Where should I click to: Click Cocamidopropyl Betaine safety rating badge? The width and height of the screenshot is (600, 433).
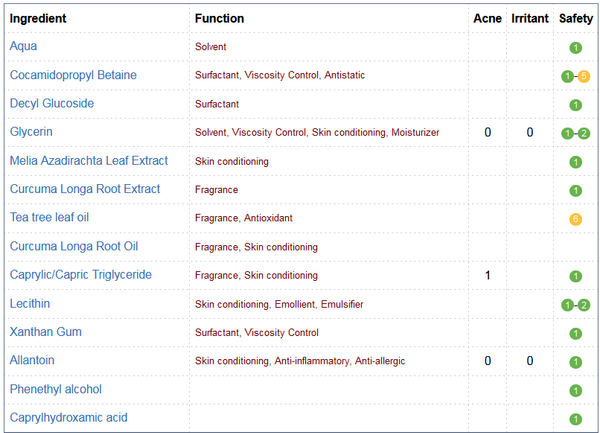click(x=576, y=76)
